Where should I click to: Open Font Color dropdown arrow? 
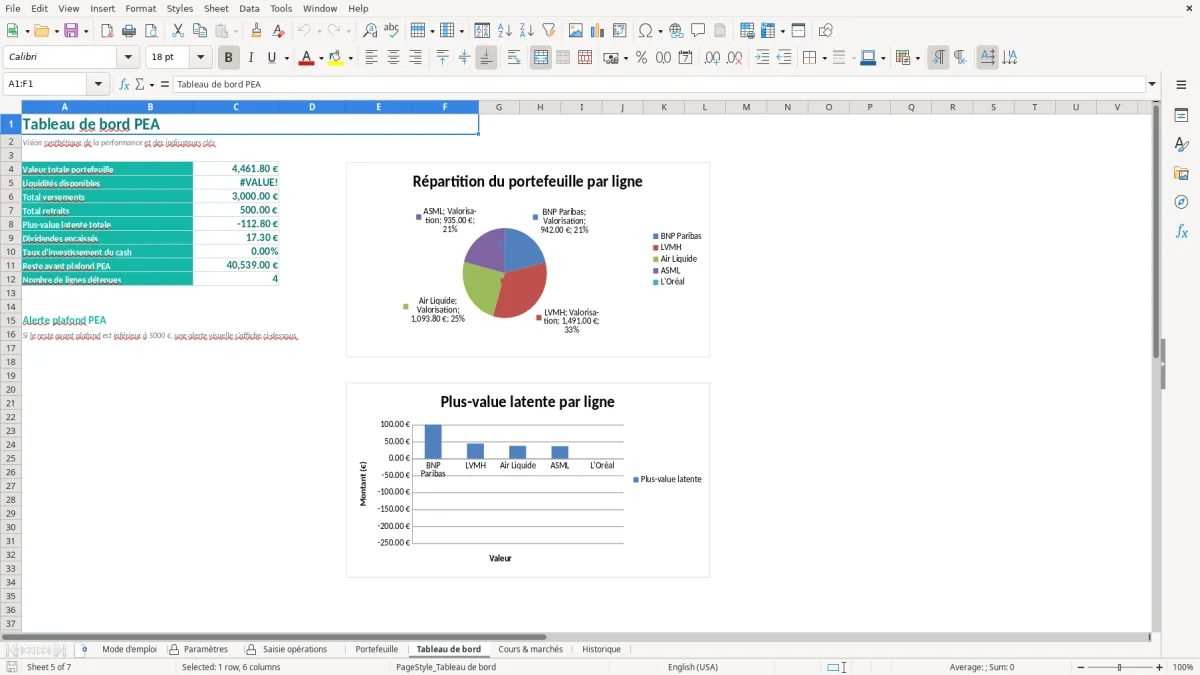320,58
